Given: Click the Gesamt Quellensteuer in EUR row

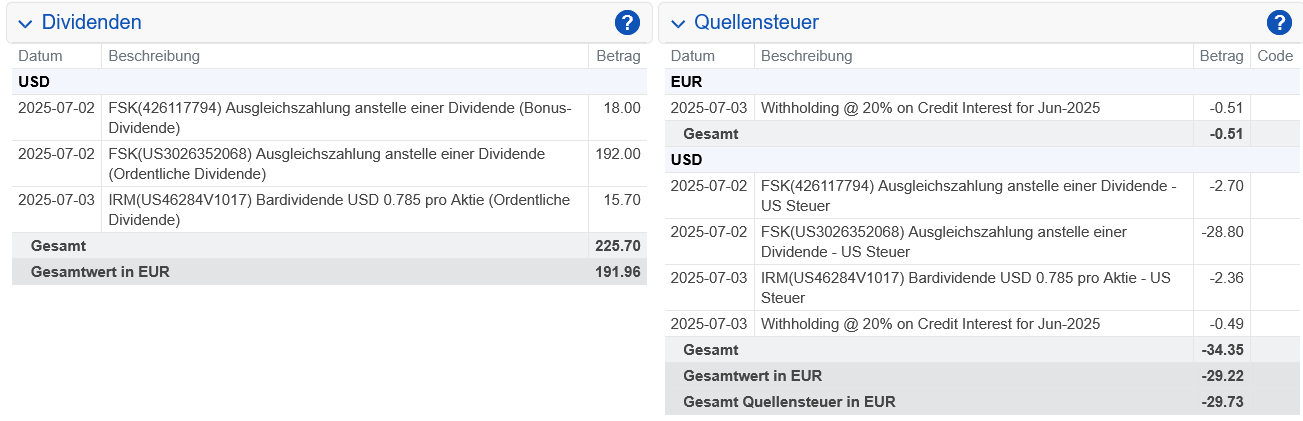Looking at the screenshot, I should click(x=982, y=401).
